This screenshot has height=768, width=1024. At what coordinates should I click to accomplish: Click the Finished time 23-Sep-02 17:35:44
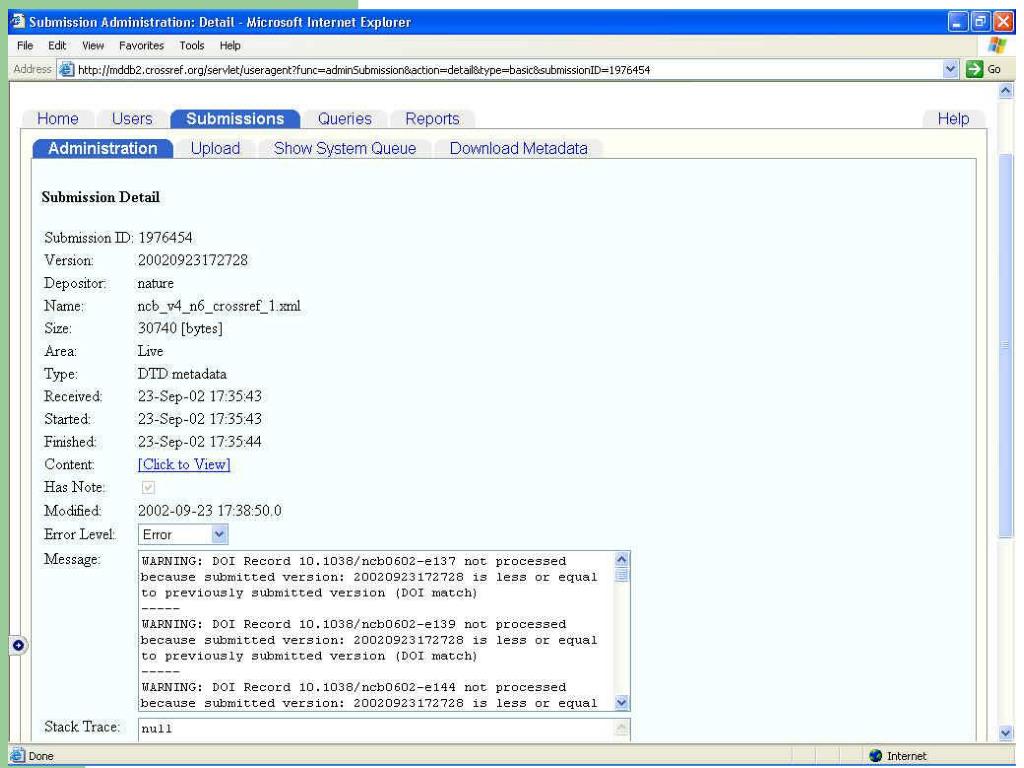[200, 442]
